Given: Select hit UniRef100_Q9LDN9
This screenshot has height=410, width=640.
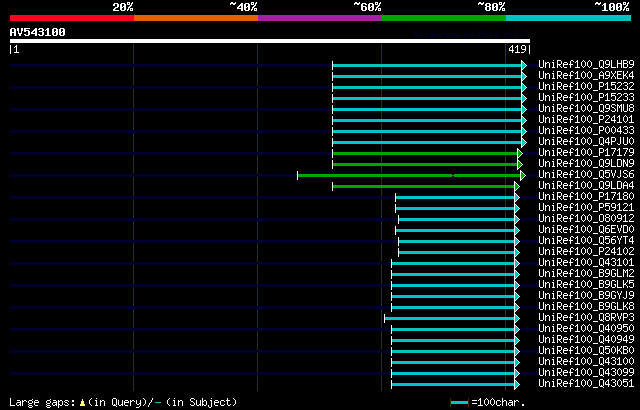Looking at the screenshot, I should (586, 164).
